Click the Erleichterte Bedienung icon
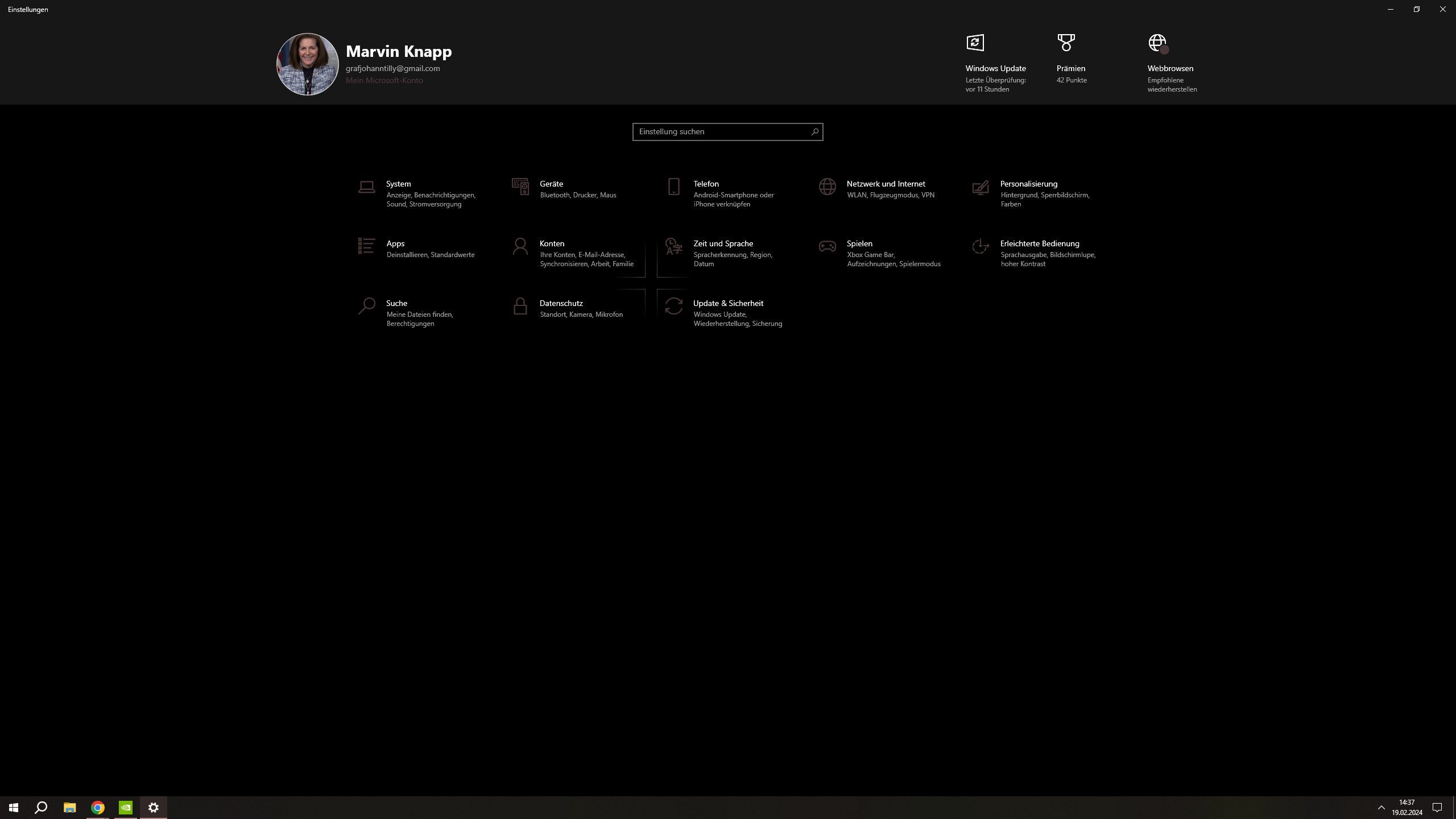 click(x=981, y=246)
